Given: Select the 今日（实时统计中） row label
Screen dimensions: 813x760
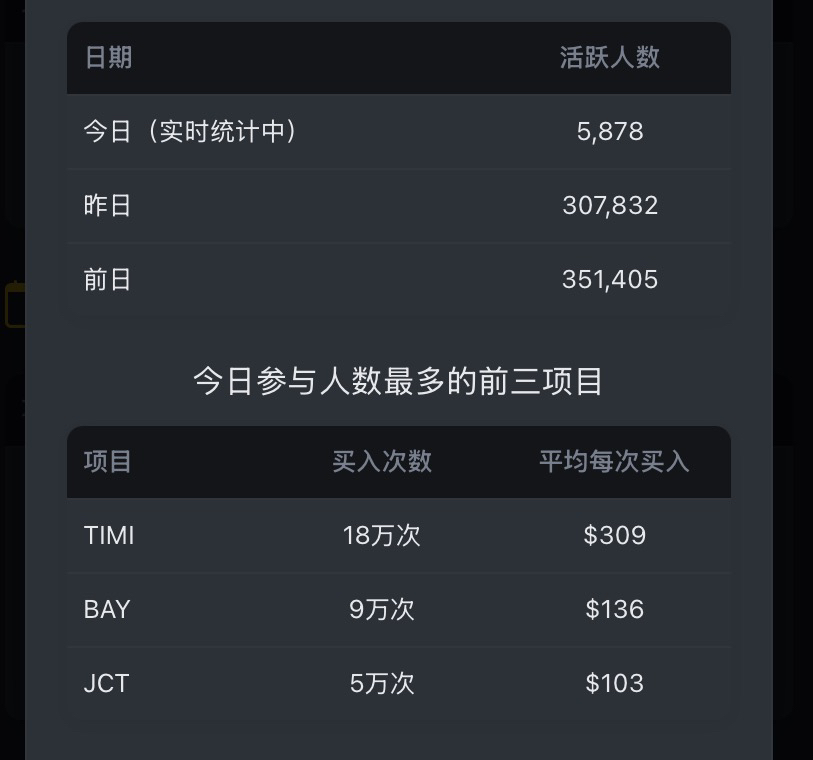Looking at the screenshot, I should (190, 132).
